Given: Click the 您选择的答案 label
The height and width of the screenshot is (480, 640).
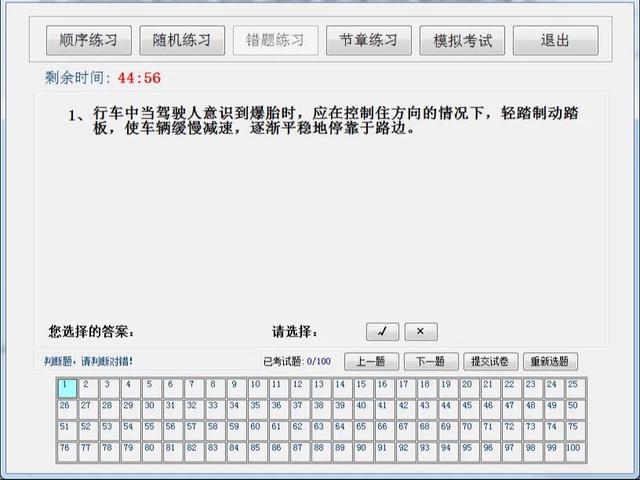Looking at the screenshot, I should (x=91, y=331).
